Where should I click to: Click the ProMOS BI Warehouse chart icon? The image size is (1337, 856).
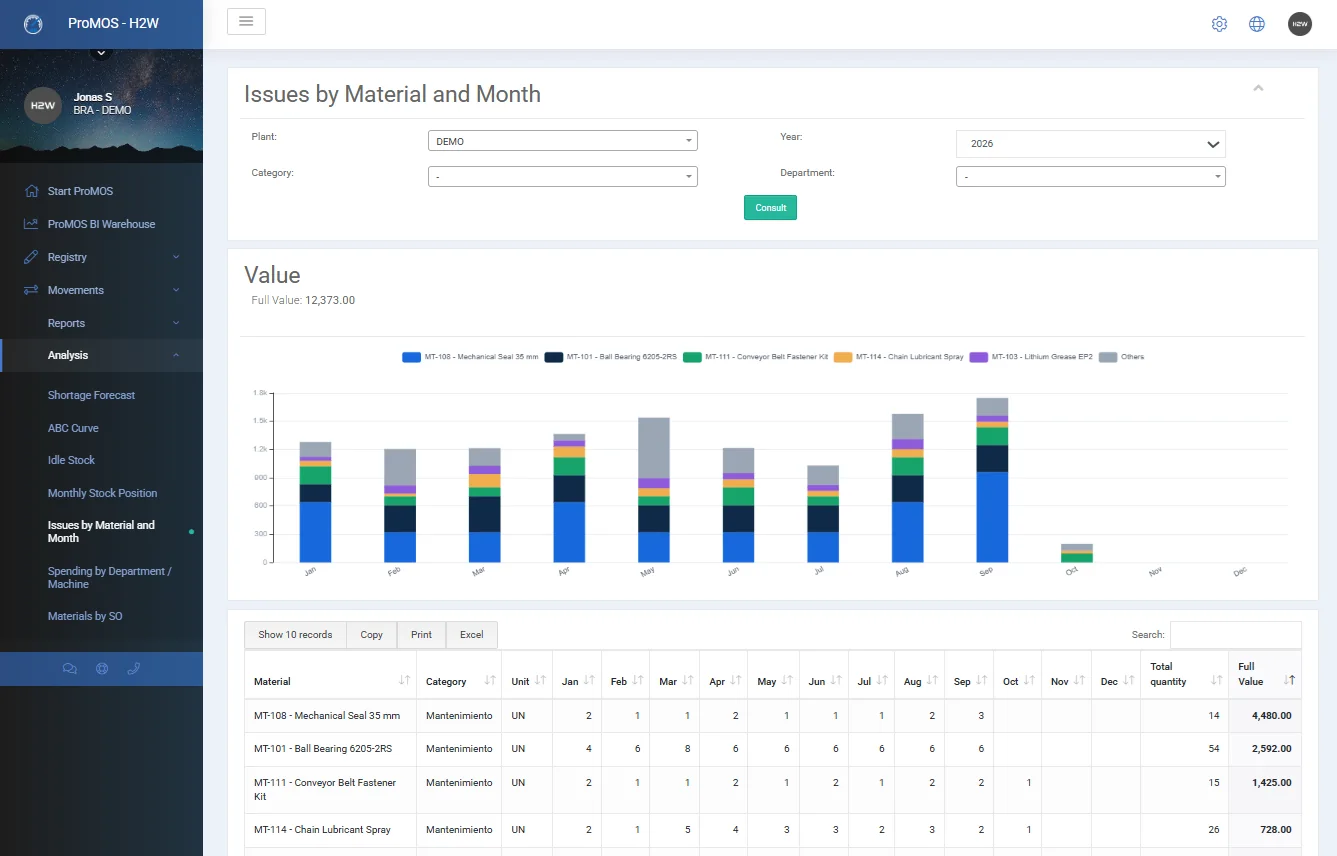tap(31, 224)
